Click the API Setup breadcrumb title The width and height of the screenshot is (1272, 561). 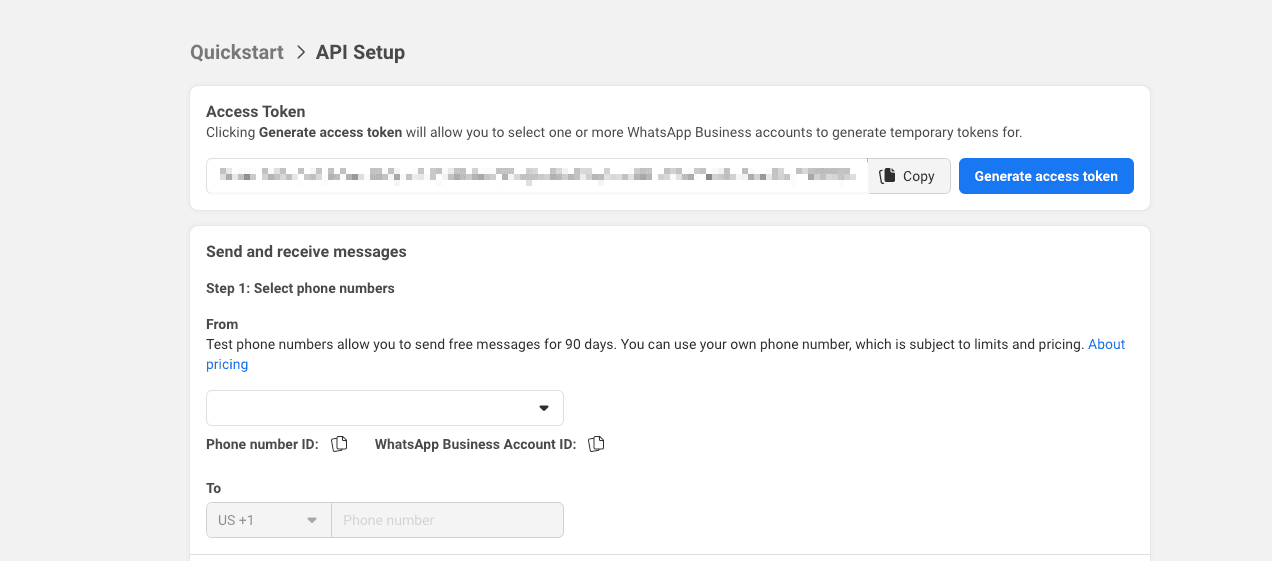[x=360, y=52]
